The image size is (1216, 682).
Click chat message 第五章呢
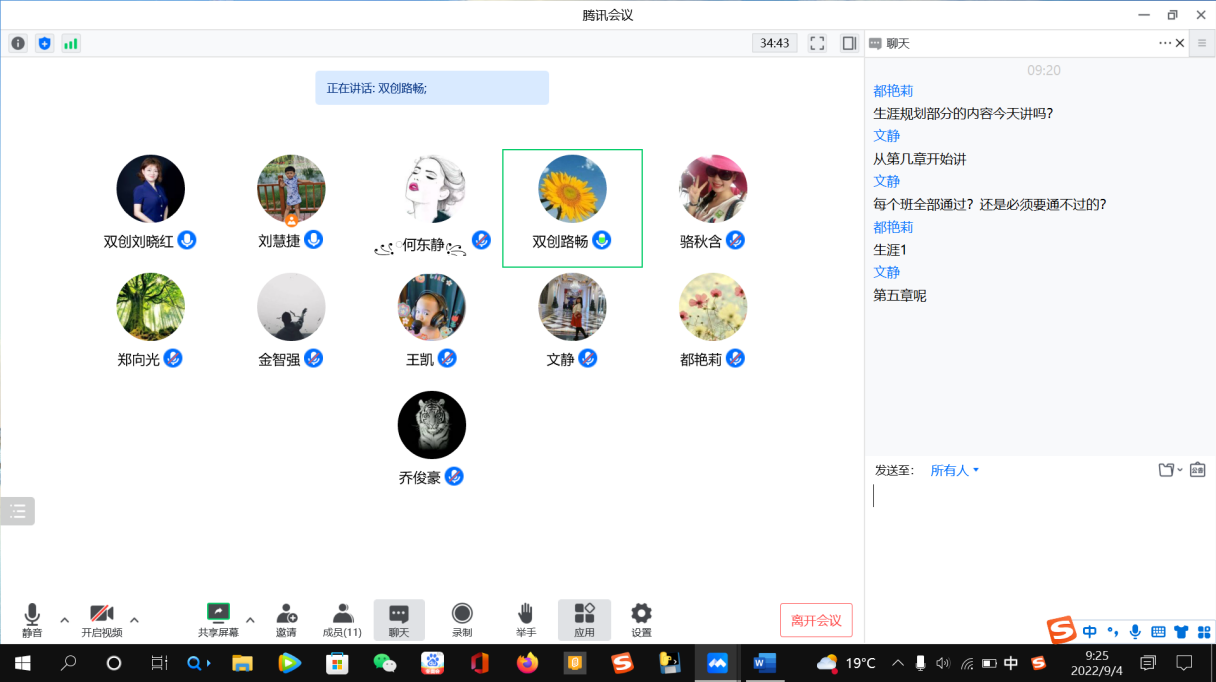tap(900, 295)
